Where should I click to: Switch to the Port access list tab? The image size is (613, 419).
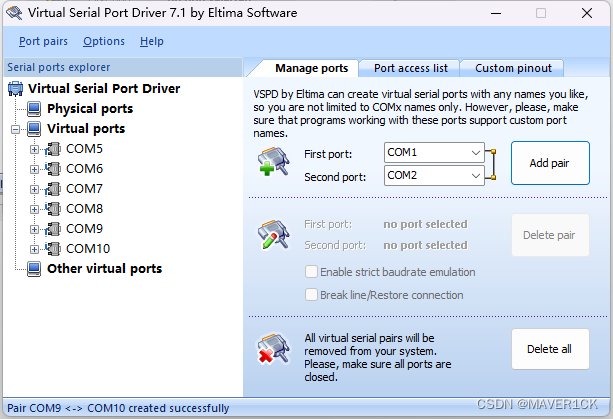point(410,68)
